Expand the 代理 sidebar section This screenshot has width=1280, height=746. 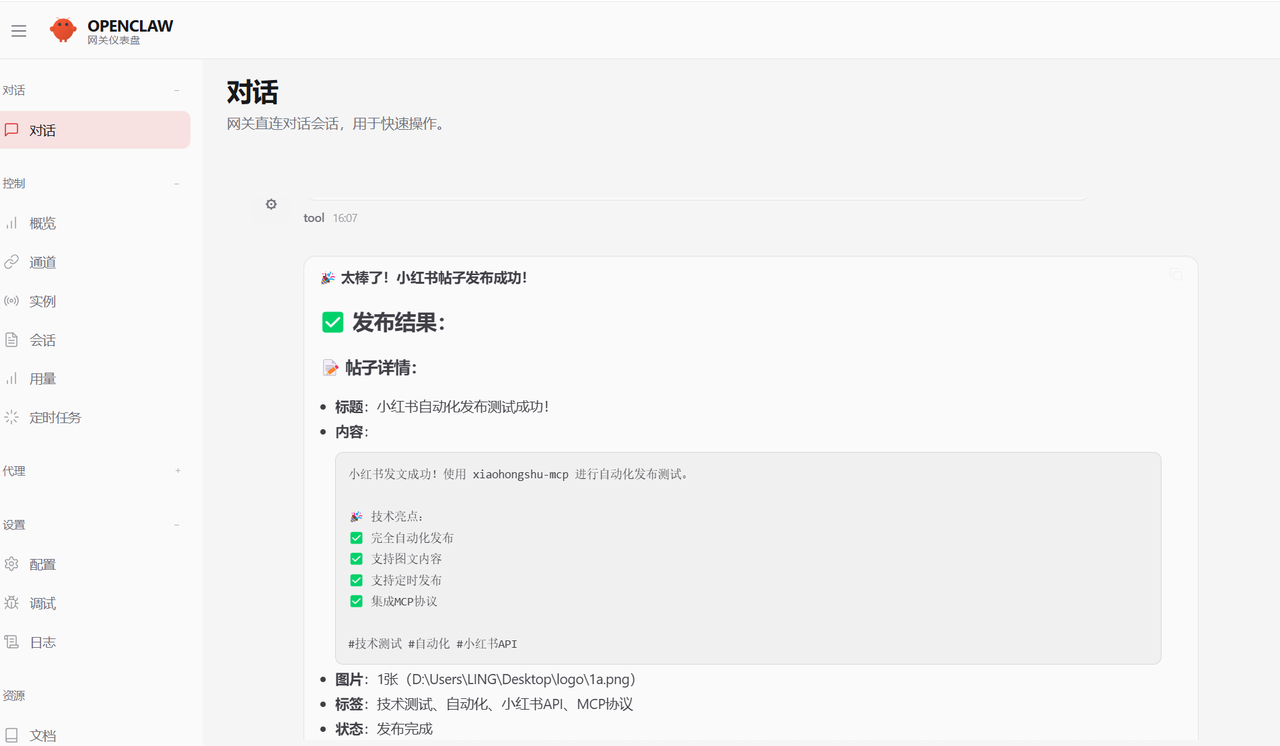178,471
